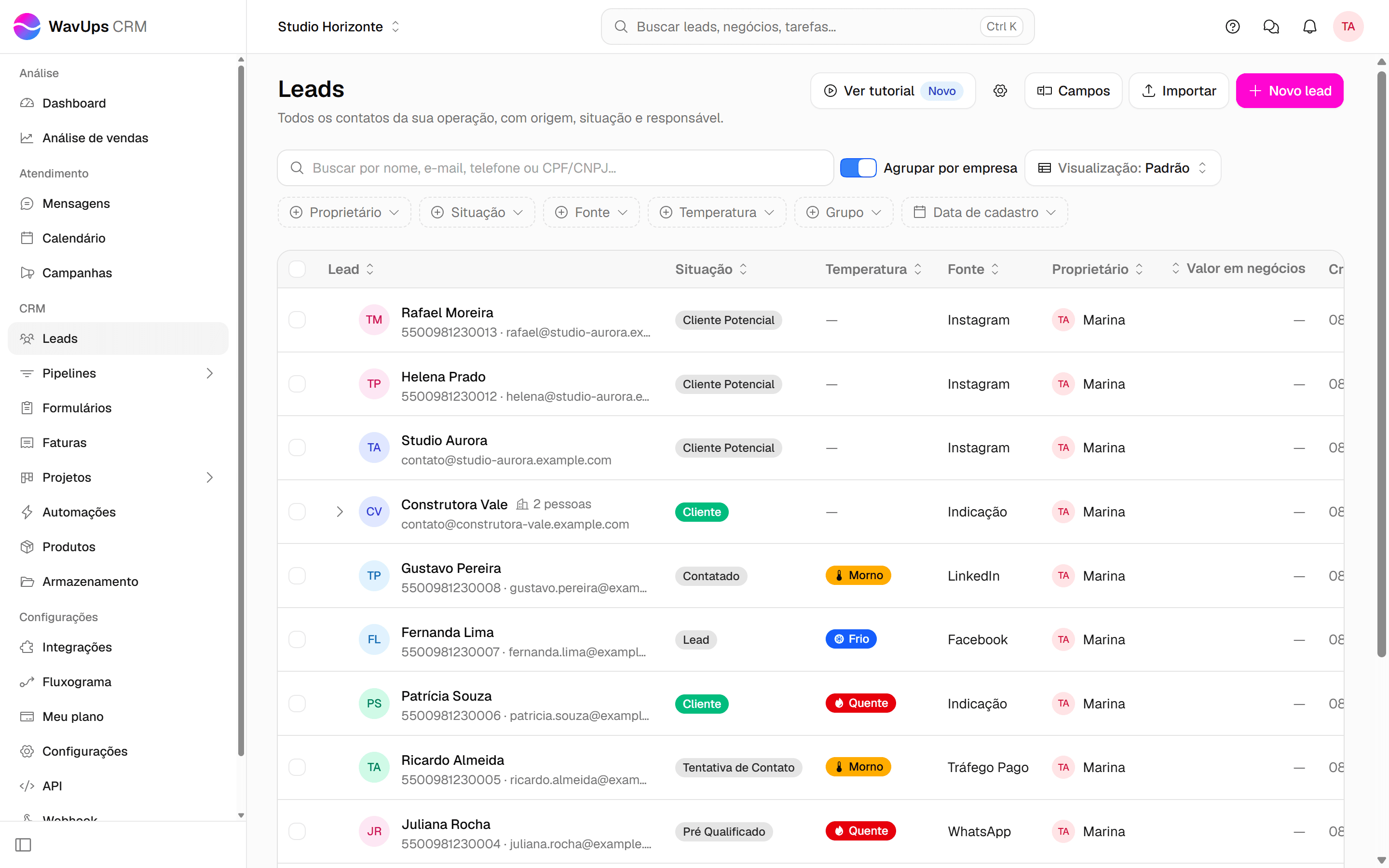The width and height of the screenshot is (1389, 868).
Task: Click the Novo lead button
Action: pos(1289,91)
